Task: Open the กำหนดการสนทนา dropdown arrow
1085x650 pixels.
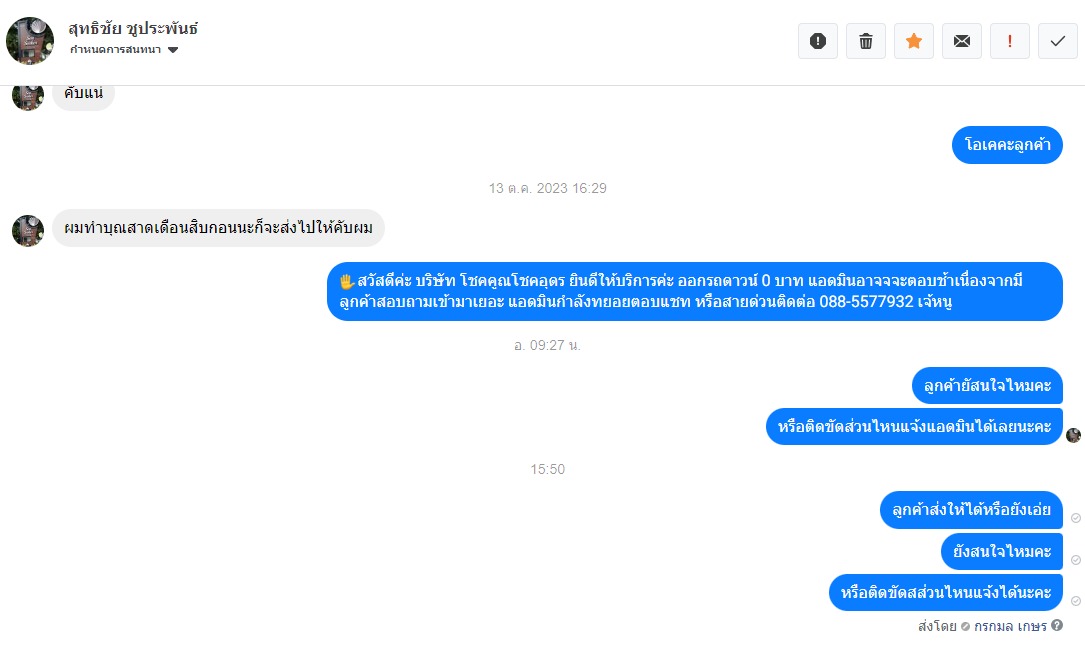Action: (x=173, y=50)
